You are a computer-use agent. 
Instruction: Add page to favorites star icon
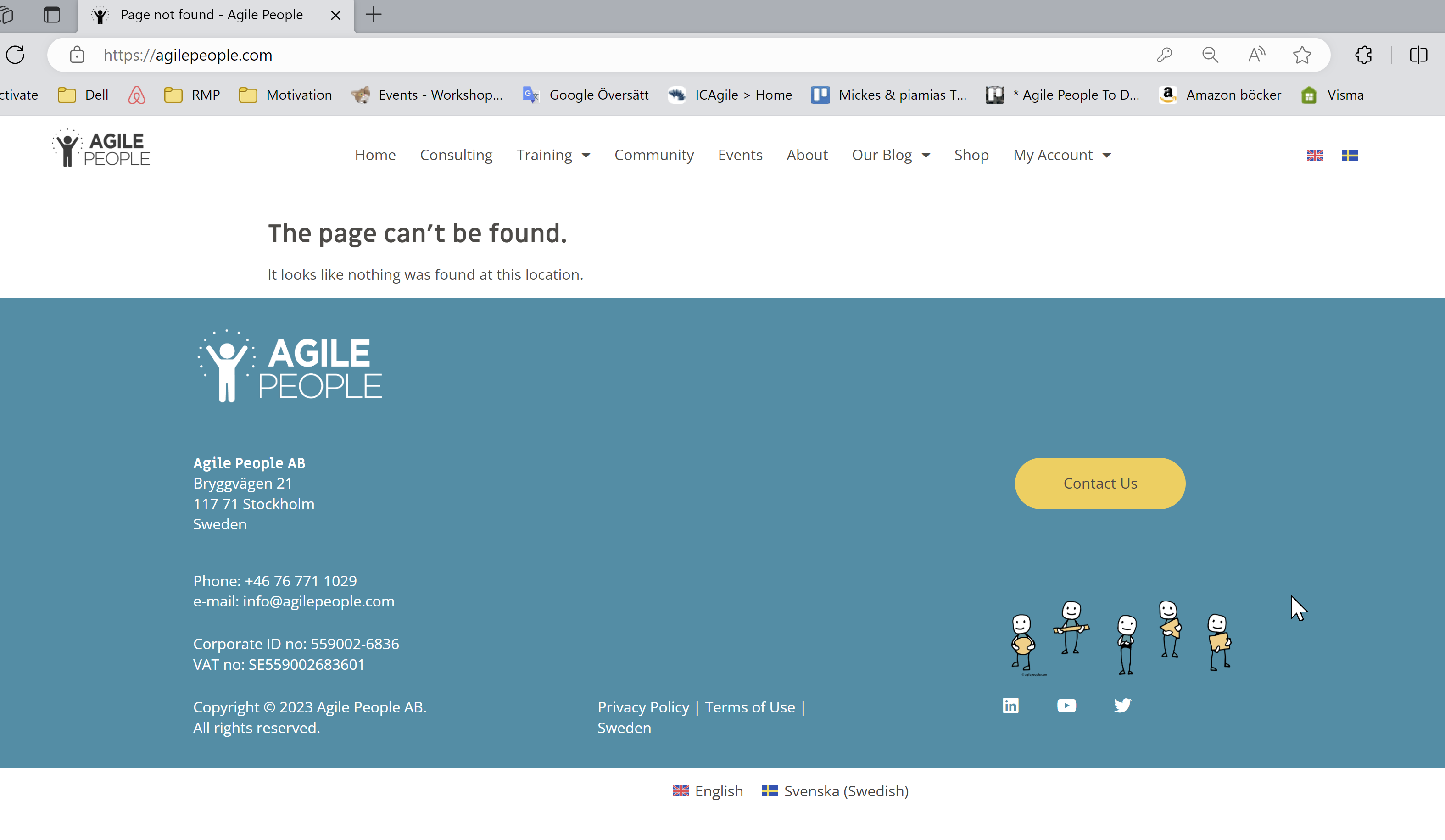click(1302, 55)
